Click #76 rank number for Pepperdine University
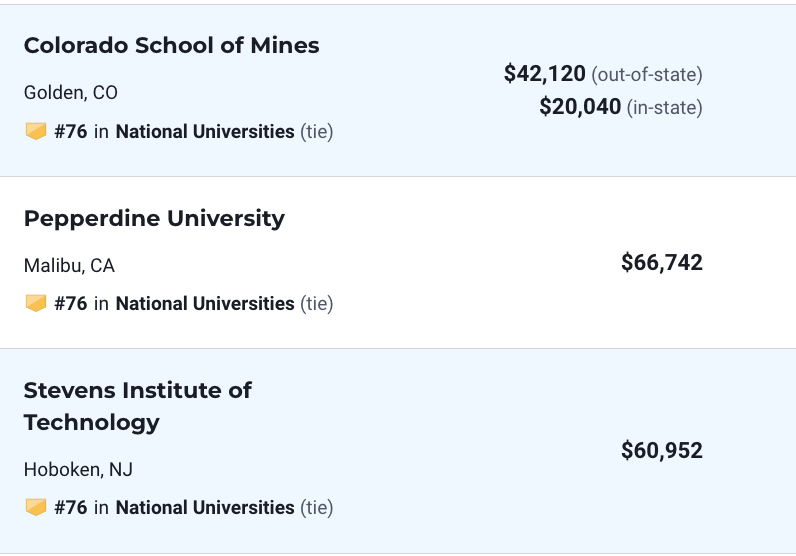Viewport: 796px width, 556px height. pos(71,304)
